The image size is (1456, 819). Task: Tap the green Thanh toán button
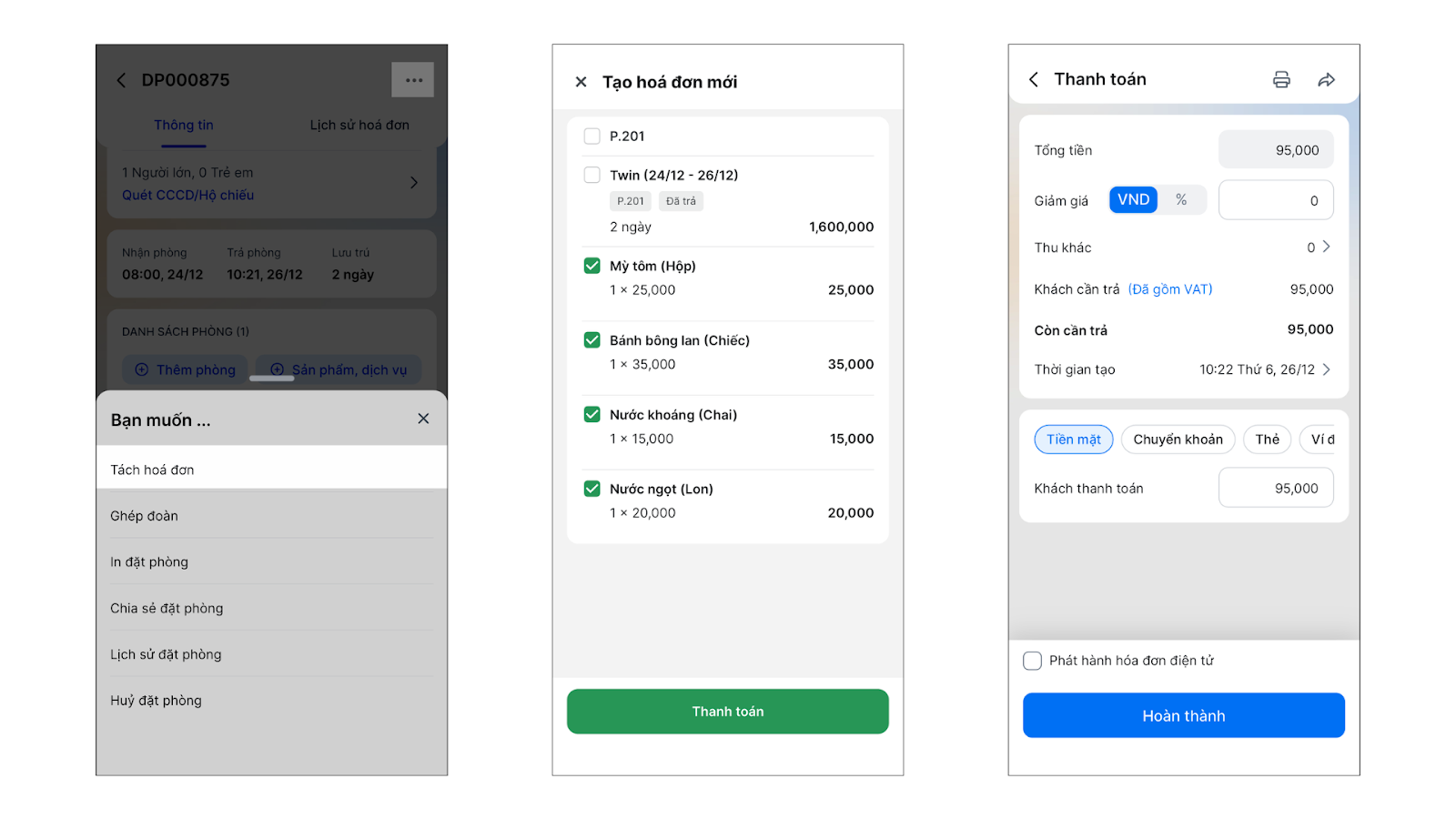tap(728, 712)
